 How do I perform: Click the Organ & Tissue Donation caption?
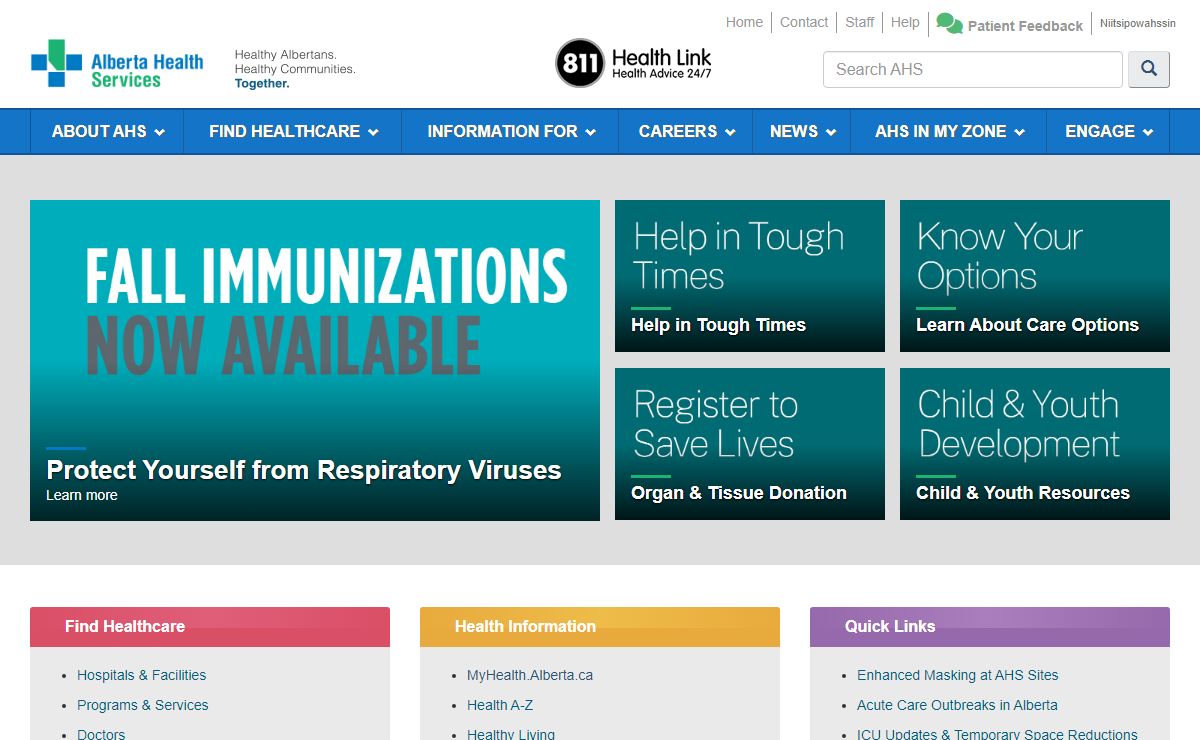tap(739, 493)
